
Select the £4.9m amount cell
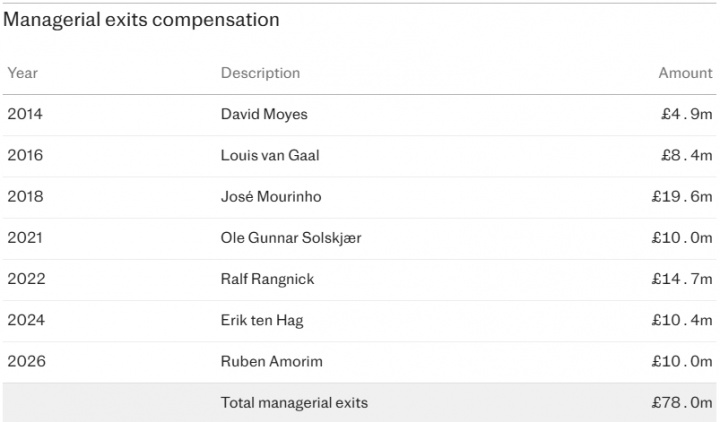click(x=686, y=114)
